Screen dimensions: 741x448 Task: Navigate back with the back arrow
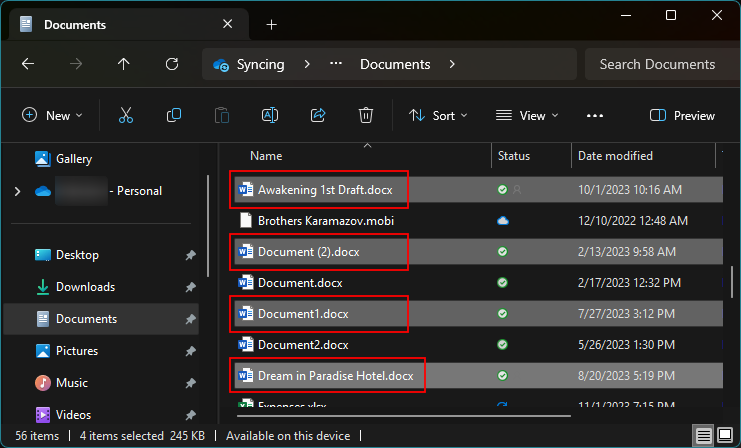[x=28, y=64]
